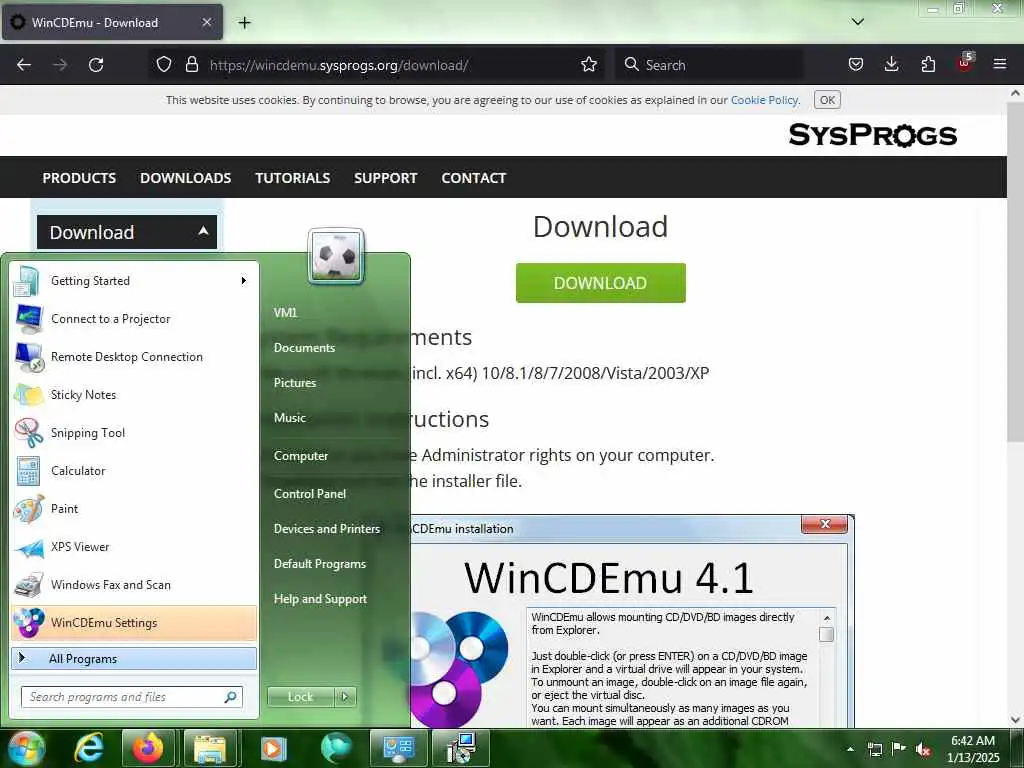
Task: Click the Action Center flag icon
Action: coord(899,749)
